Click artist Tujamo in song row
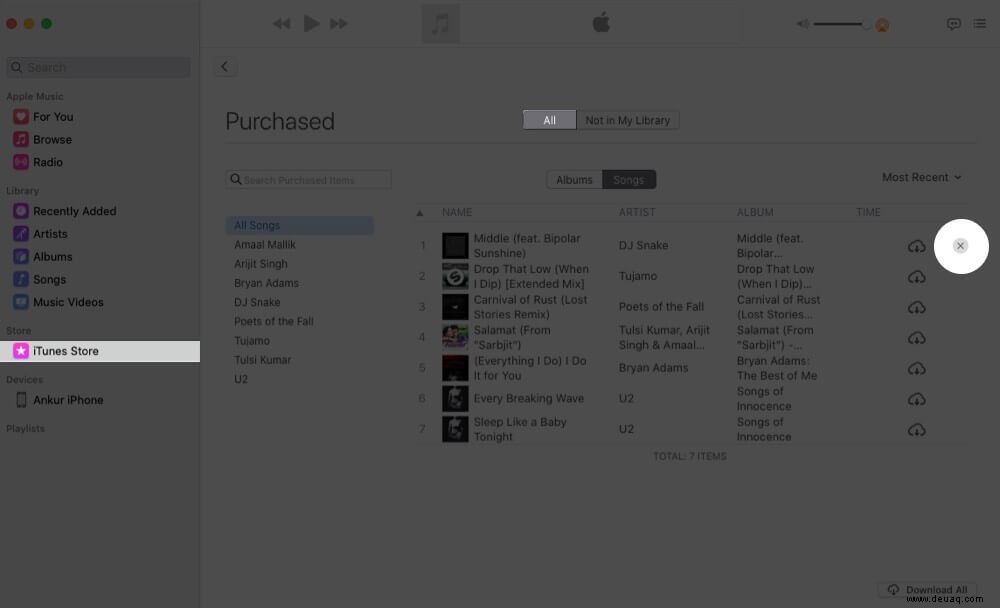This screenshot has width=1000, height=608. (x=638, y=276)
